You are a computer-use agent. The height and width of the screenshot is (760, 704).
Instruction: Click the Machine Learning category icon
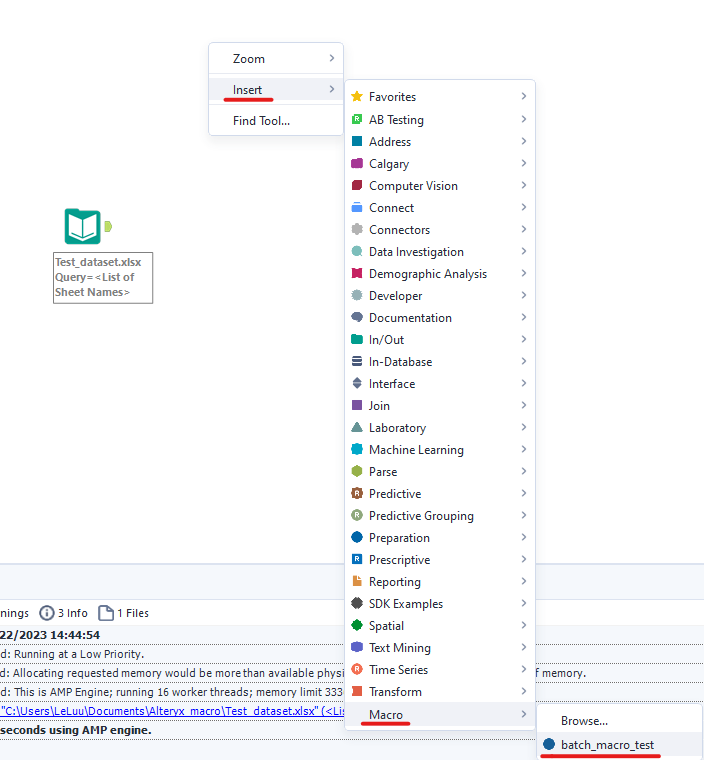pos(357,449)
